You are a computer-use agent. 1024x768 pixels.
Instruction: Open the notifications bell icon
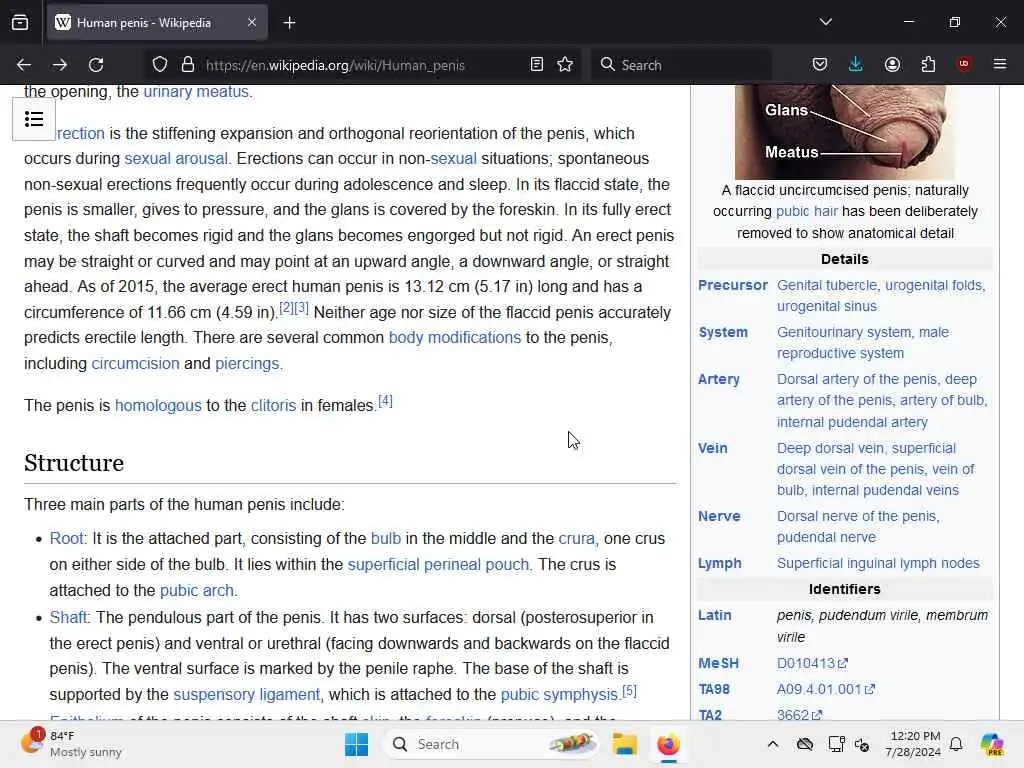[x=956, y=744]
